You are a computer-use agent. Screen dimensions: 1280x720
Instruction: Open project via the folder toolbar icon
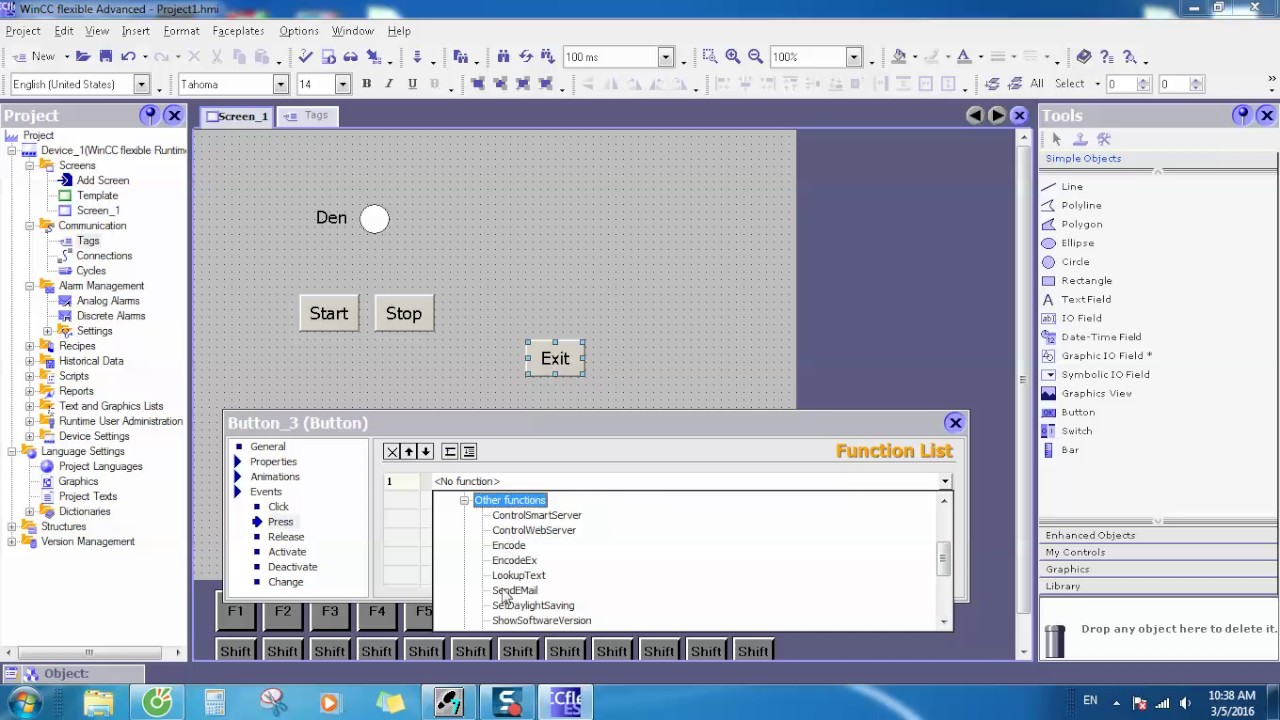click(83, 57)
